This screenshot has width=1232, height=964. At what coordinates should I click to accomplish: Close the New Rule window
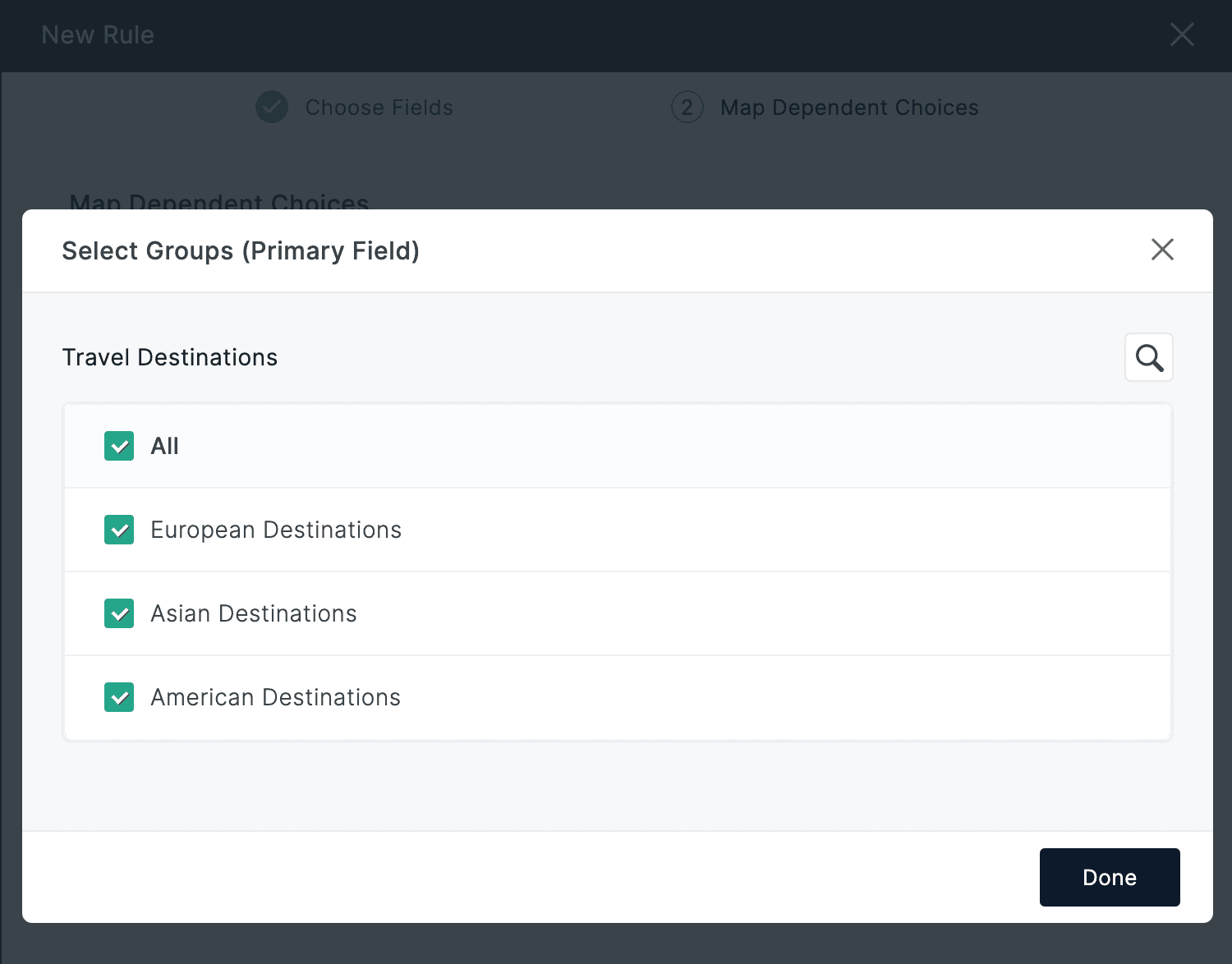coord(1181,34)
